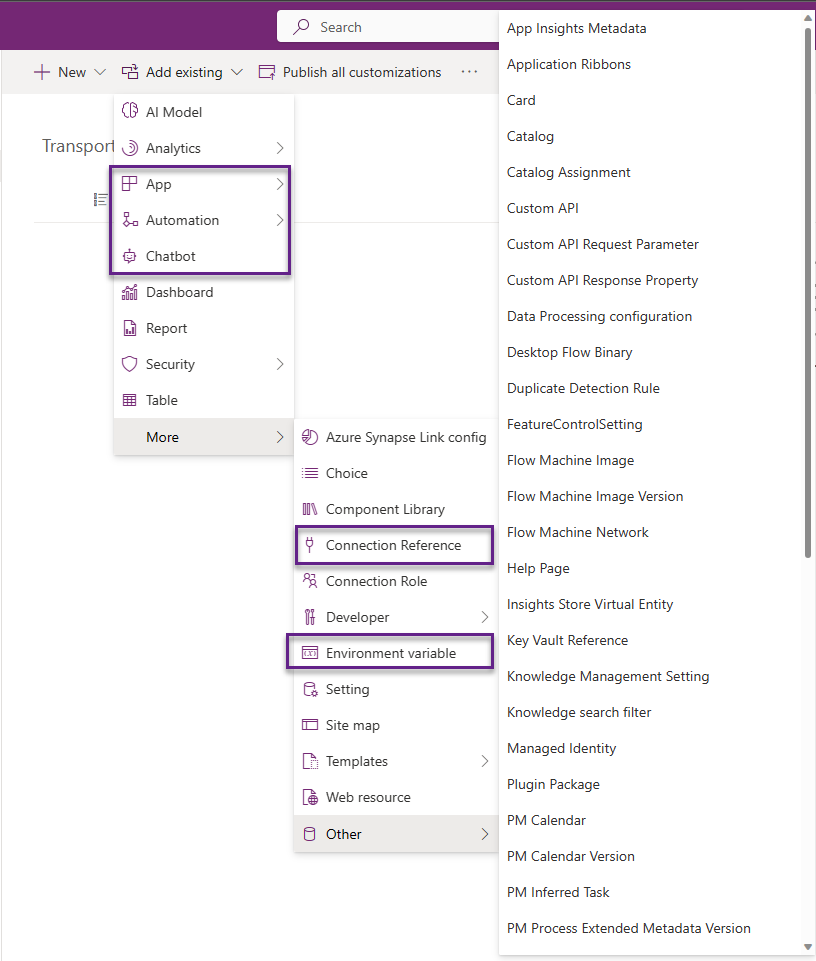Click the App grid icon

(129, 183)
